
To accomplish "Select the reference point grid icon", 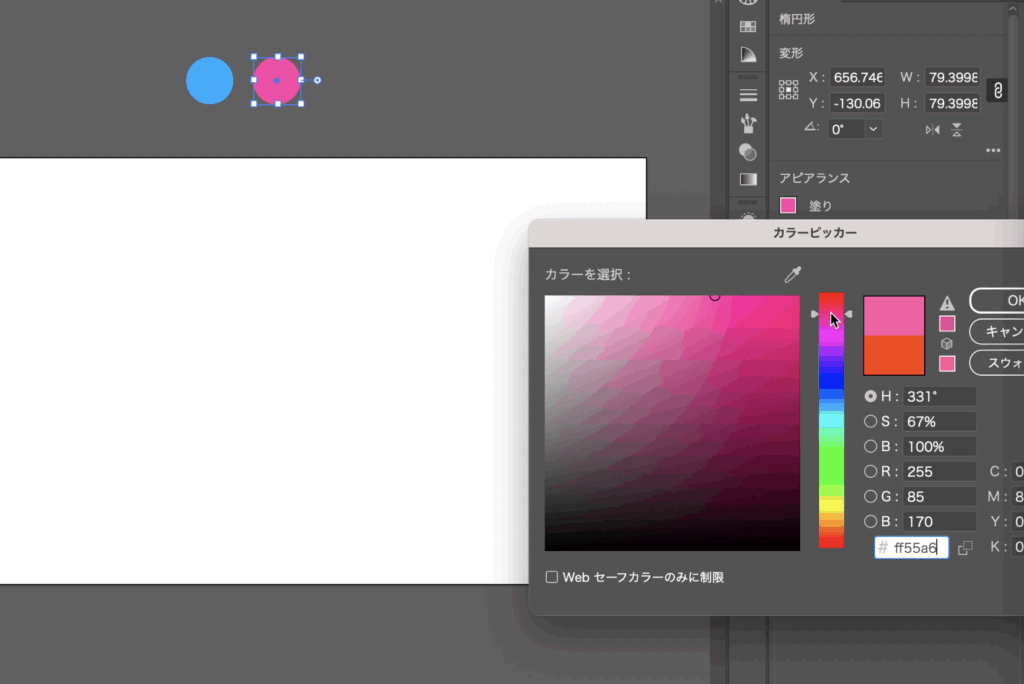I will [789, 90].
